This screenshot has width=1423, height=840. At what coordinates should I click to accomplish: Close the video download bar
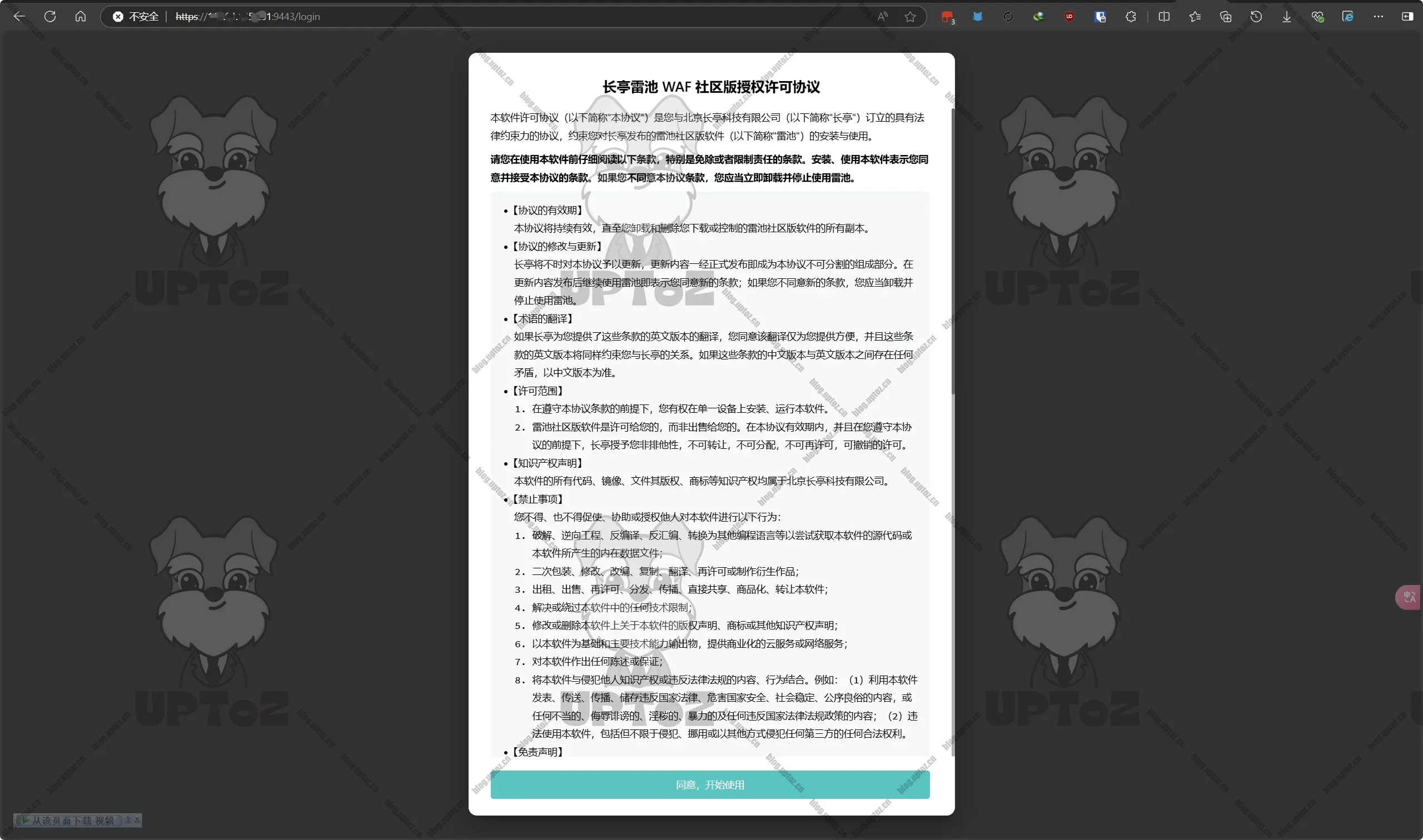(137, 819)
